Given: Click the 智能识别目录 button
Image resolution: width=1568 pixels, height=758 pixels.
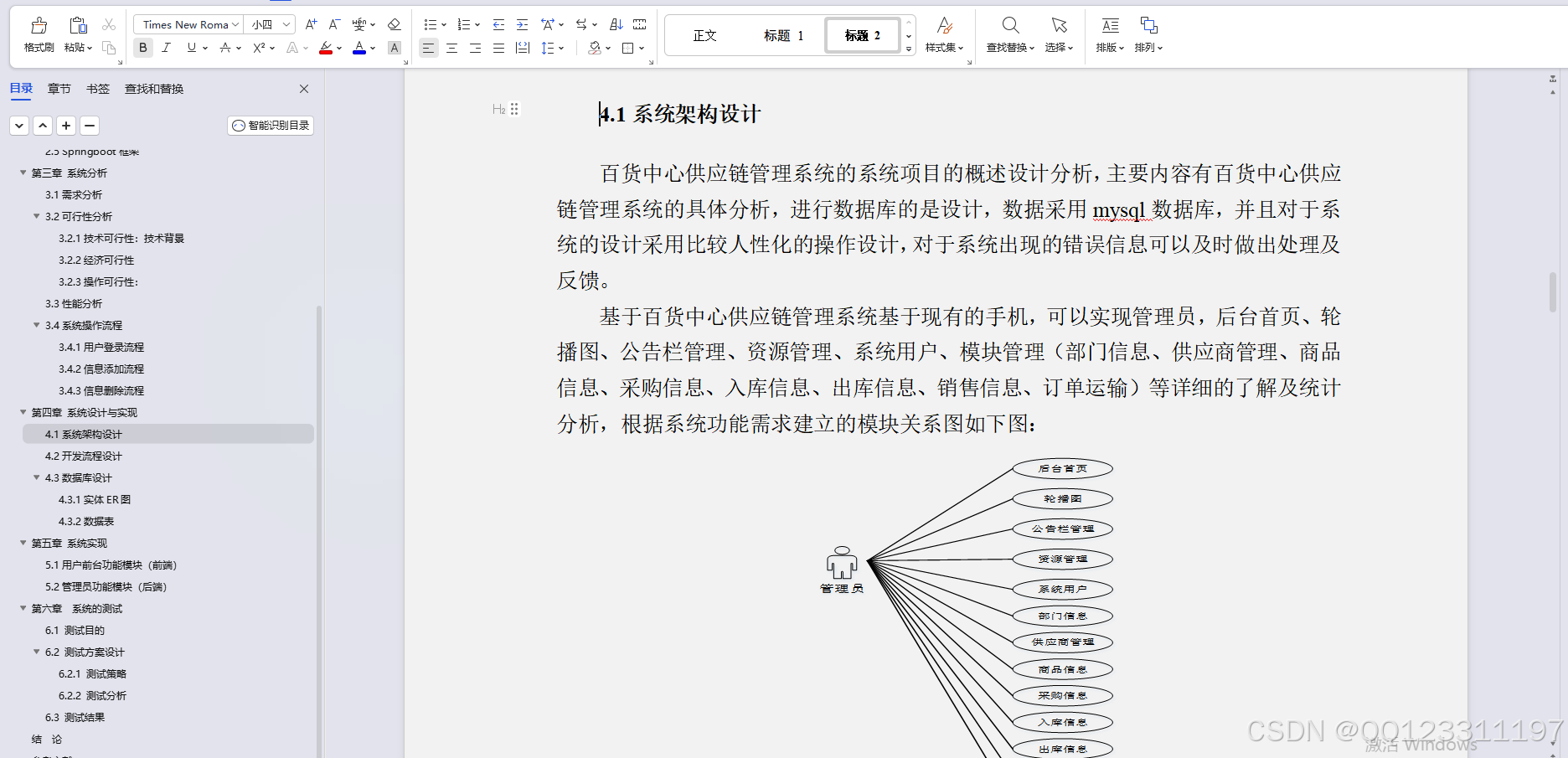Looking at the screenshot, I should (271, 126).
